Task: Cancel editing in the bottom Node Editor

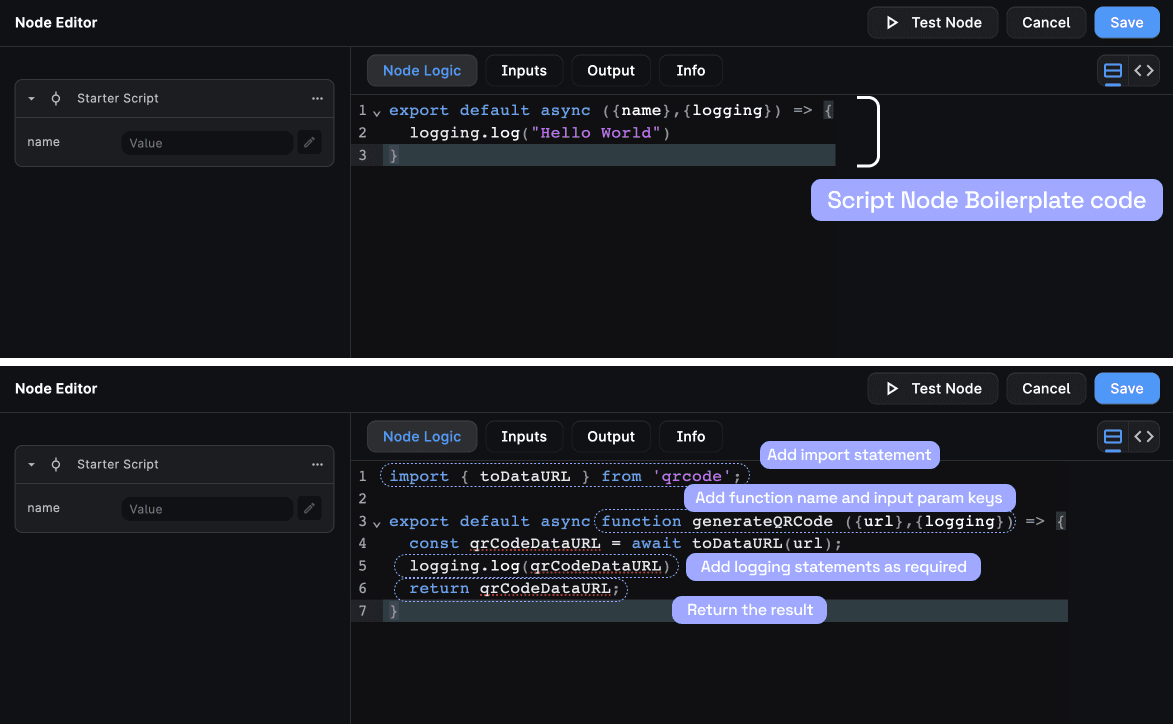Action: tap(1046, 388)
